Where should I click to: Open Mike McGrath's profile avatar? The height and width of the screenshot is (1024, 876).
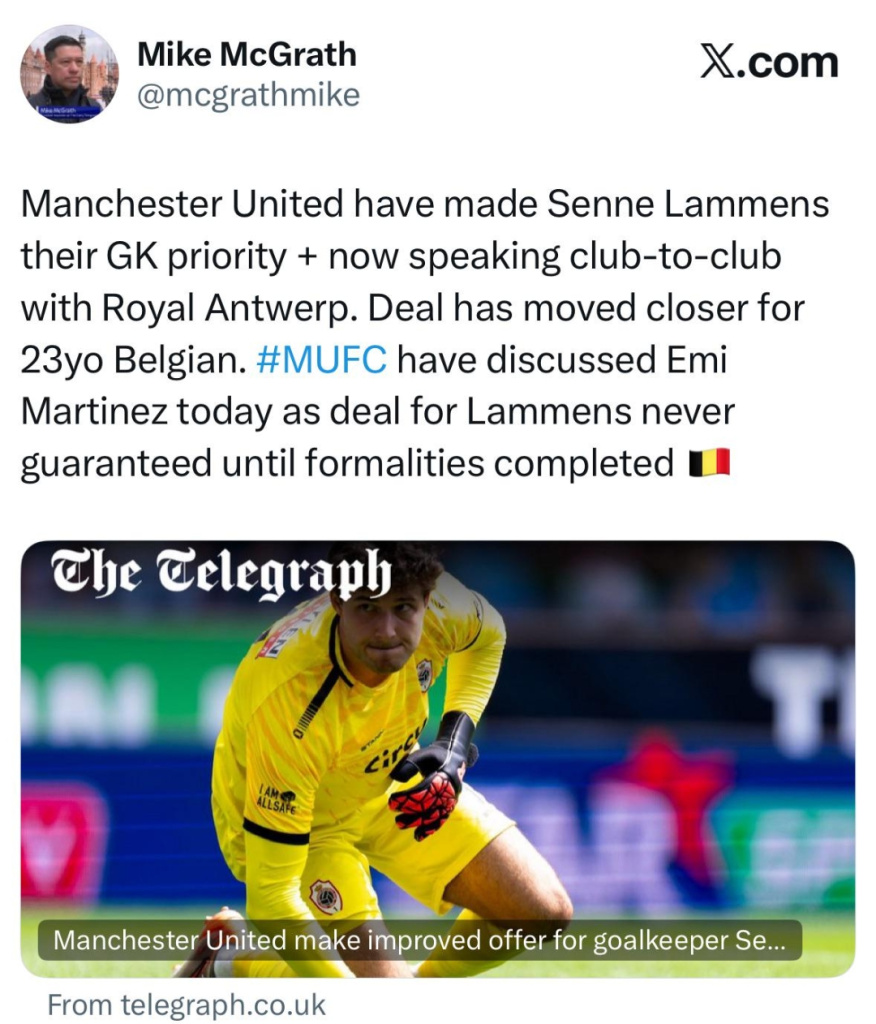(69, 74)
